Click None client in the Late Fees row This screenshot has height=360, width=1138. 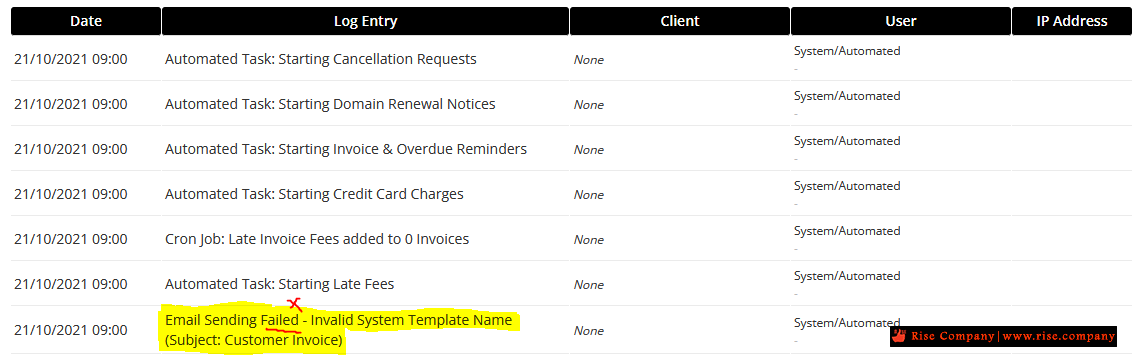(x=589, y=285)
